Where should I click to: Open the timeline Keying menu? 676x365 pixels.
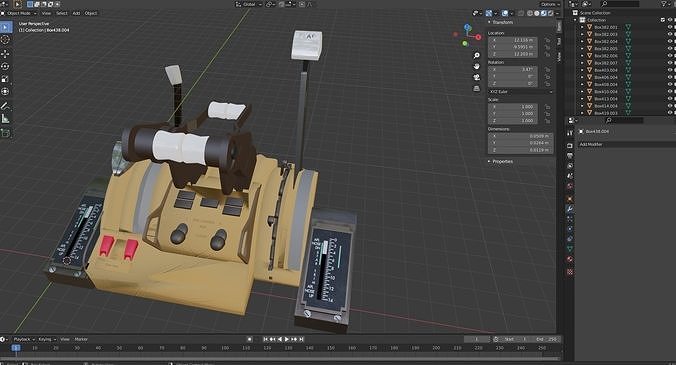coord(47,339)
